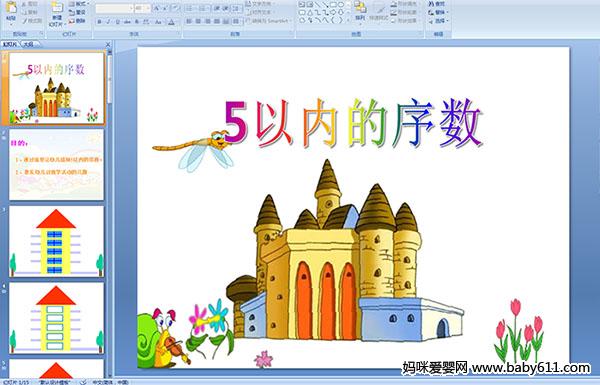Open the font size combo box
600x385 pixels.
[x=142, y=8]
